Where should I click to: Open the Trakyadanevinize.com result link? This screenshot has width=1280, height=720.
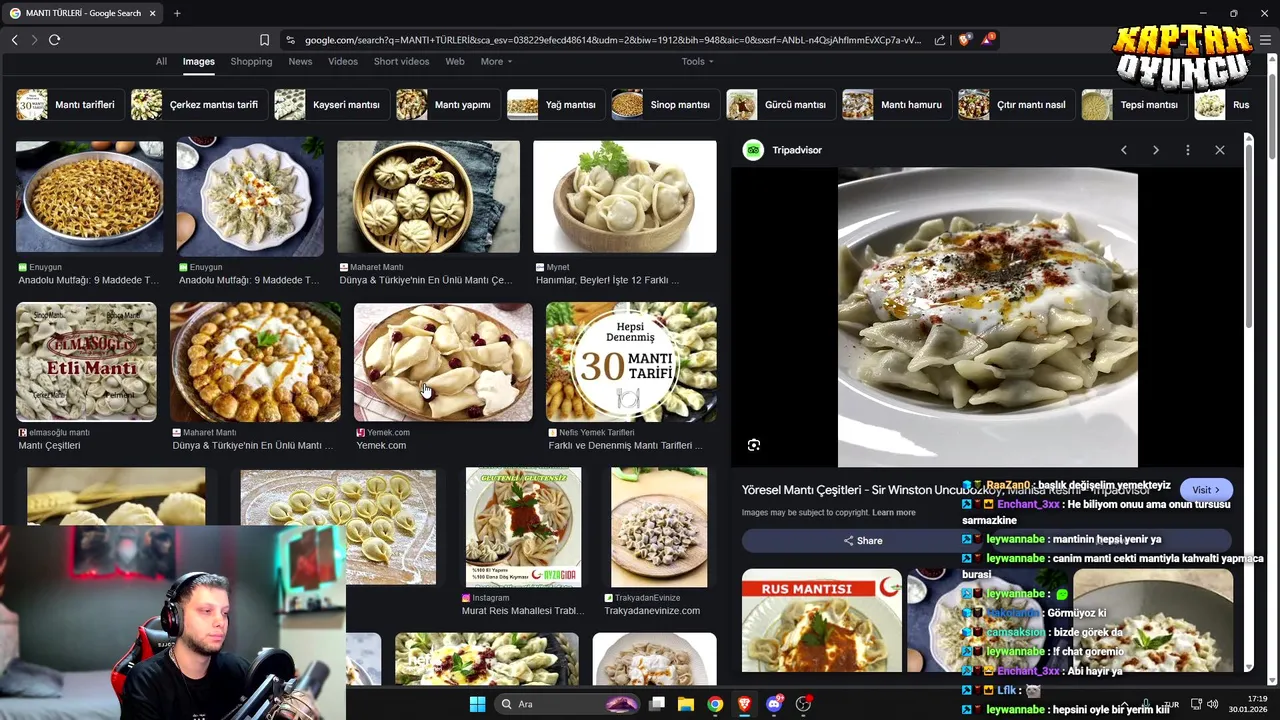tap(652, 611)
